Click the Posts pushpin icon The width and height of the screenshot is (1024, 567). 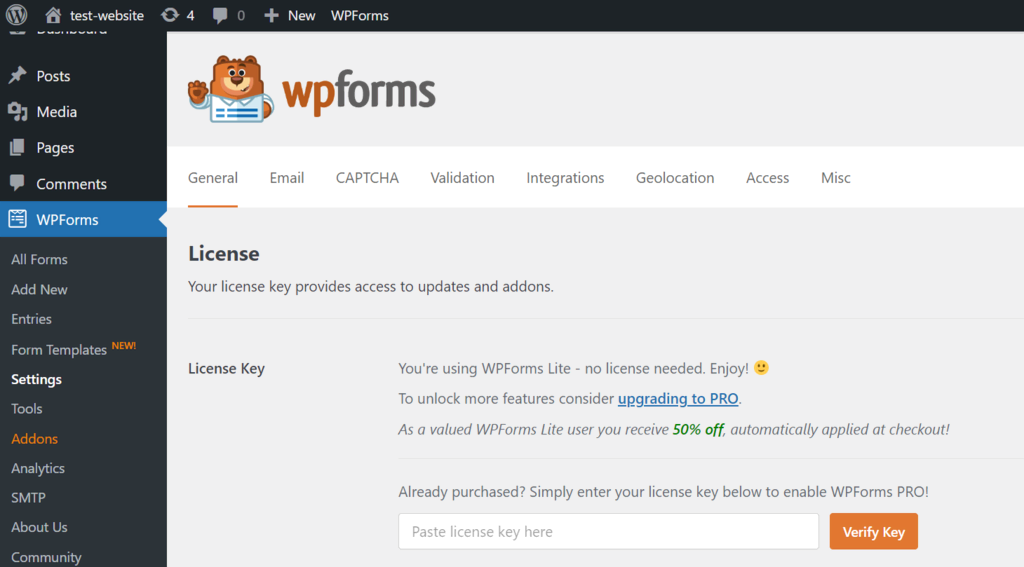17,76
